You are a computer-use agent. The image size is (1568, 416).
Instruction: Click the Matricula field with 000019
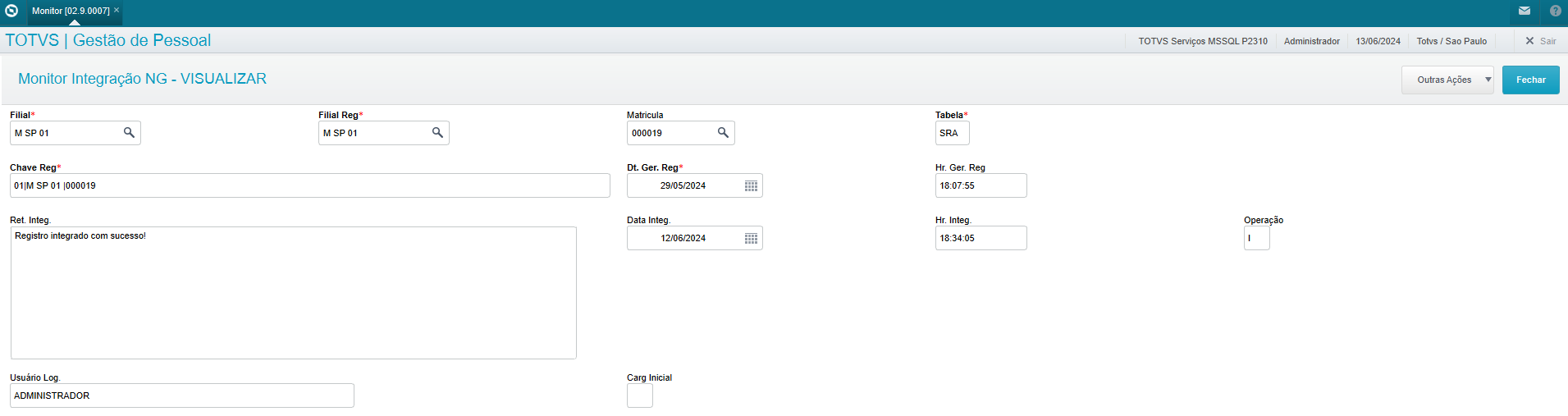pyautogui.click(x=681, y=133)
